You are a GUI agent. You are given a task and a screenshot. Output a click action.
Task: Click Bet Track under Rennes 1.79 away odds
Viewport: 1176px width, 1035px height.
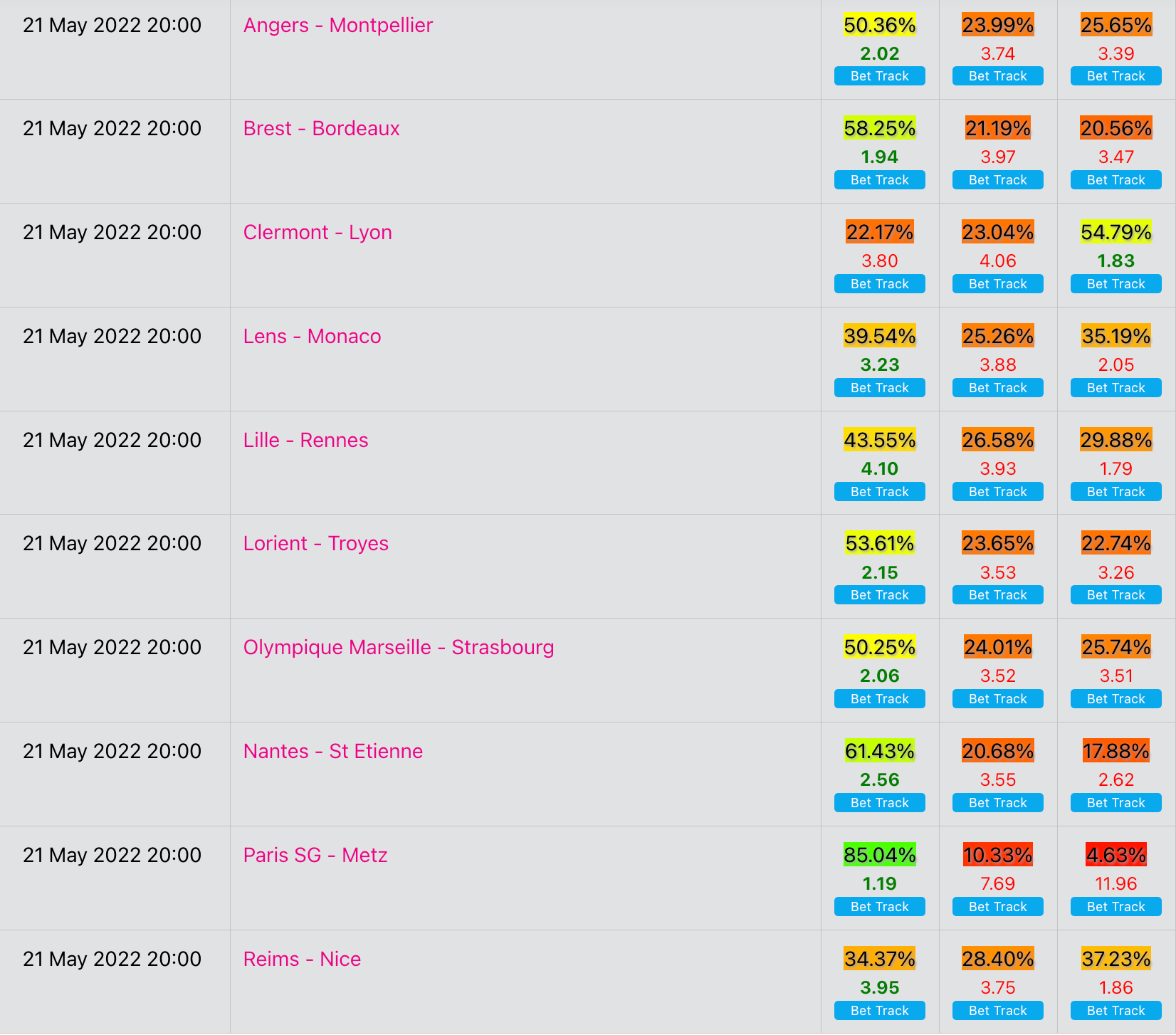(x=1116, y=492)
